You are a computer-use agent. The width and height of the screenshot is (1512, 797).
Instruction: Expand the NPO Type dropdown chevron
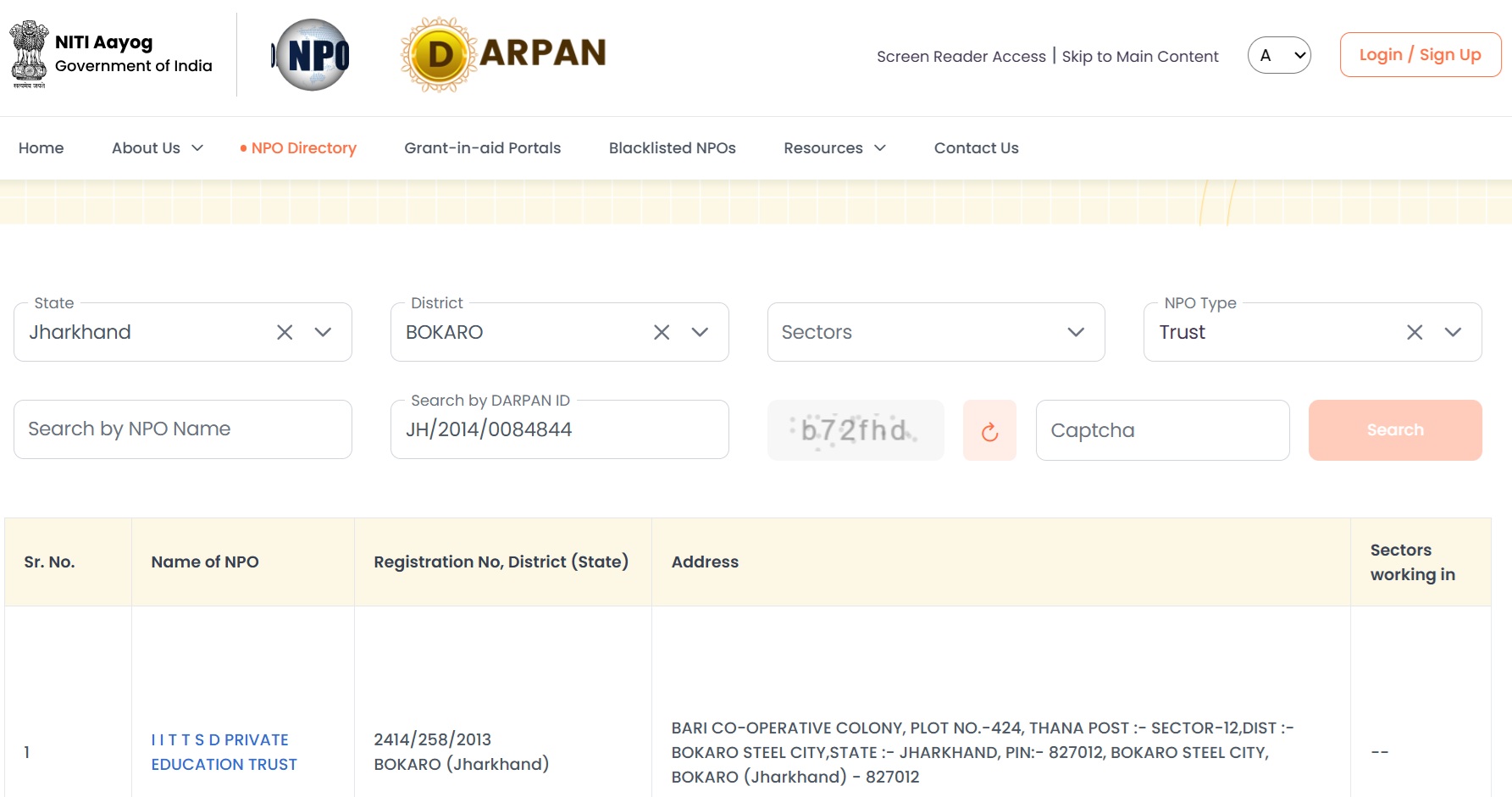pos(1453,333)
